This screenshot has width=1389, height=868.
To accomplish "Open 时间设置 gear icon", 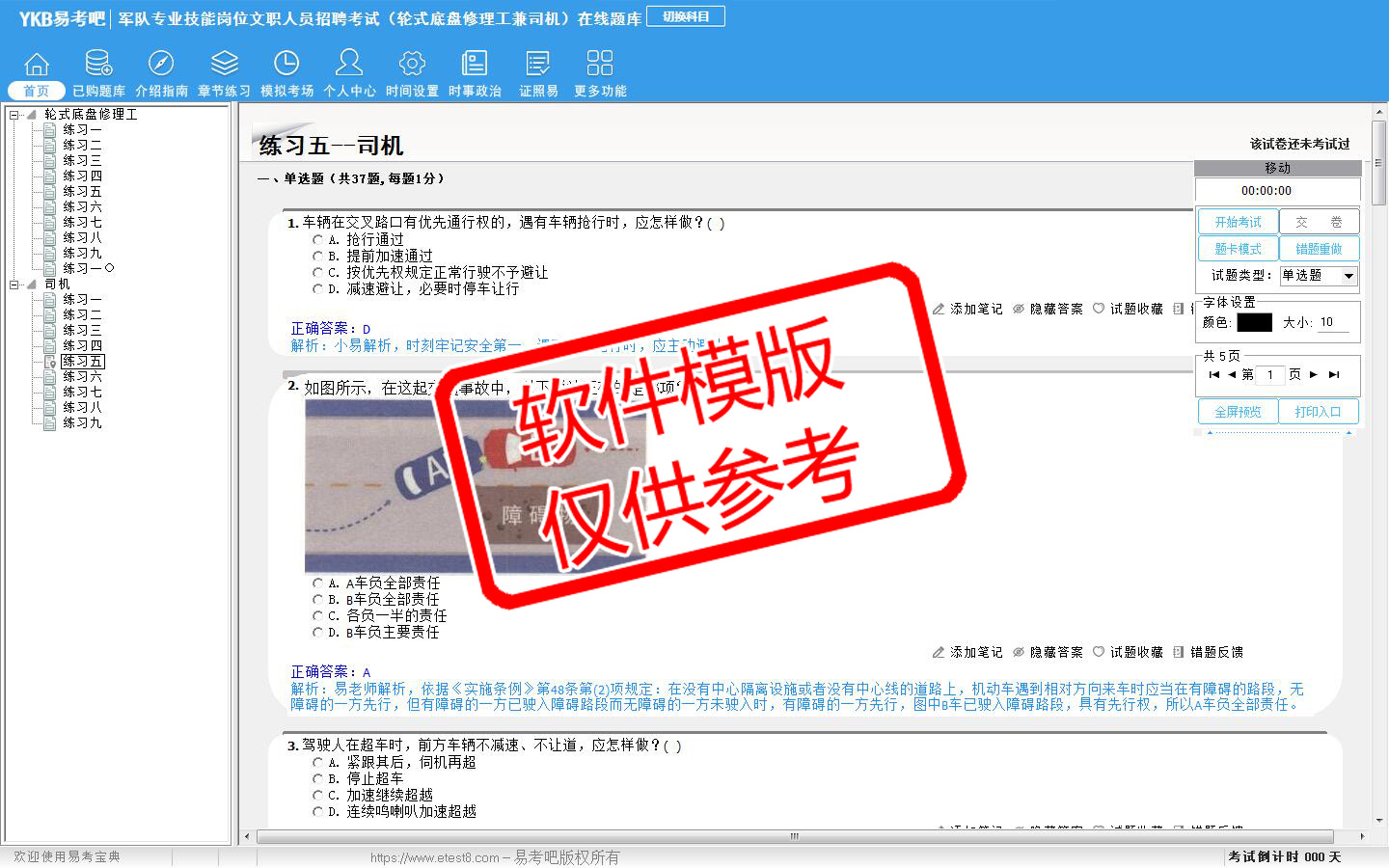I will coord(412,65).
